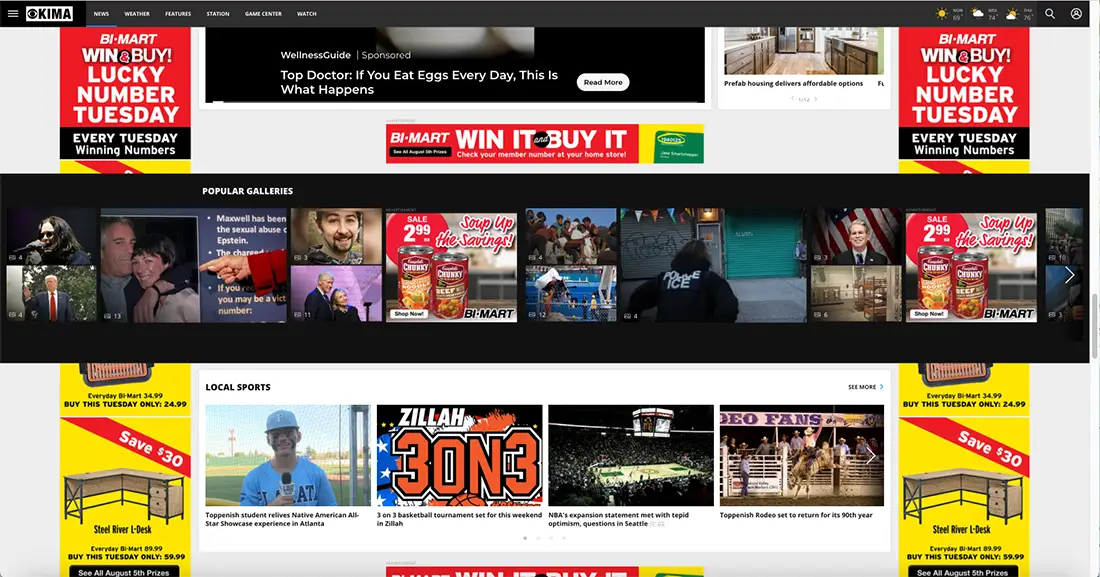Image resolution: width=1100 pixels, height=577 pixels.
Task: Advance Popular Galleries with the right arrow
Action: pyautogui.click(x=1069, y=275)
